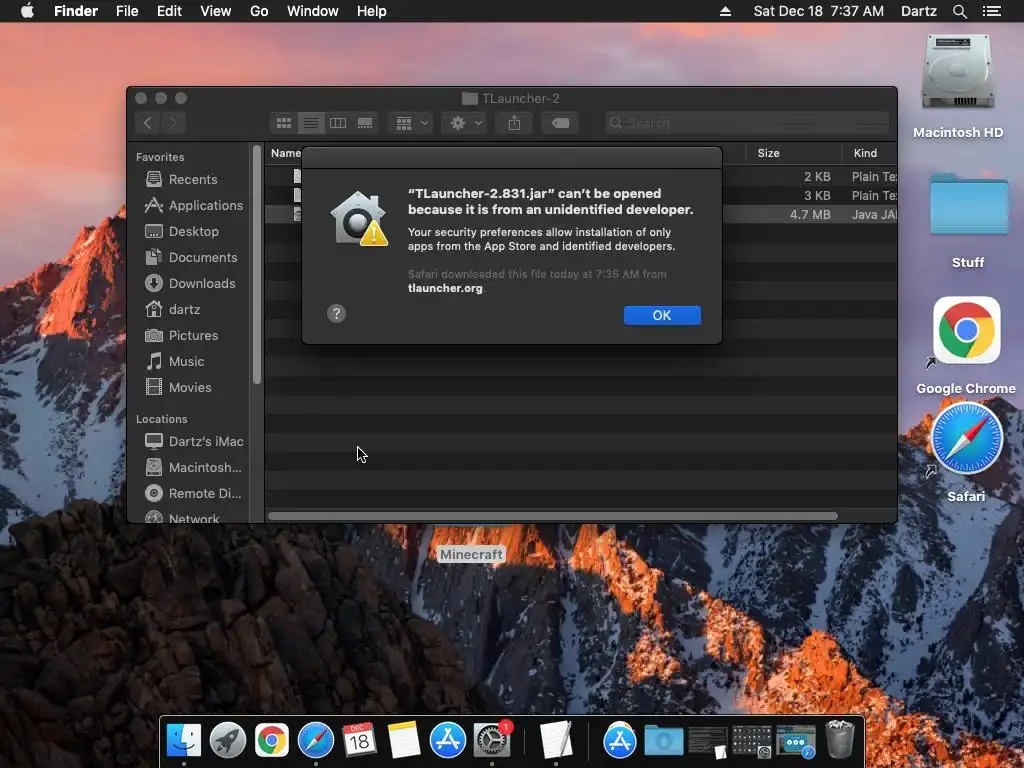Viewport: 1024px width, 768px height.
Task: Select Dartz's iMac under Locations
Action: click(193, 441)
